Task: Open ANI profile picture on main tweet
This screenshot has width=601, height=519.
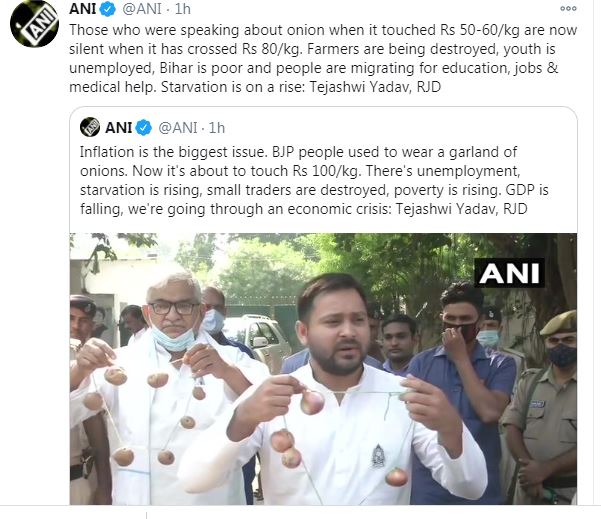Action: (34, 23)
